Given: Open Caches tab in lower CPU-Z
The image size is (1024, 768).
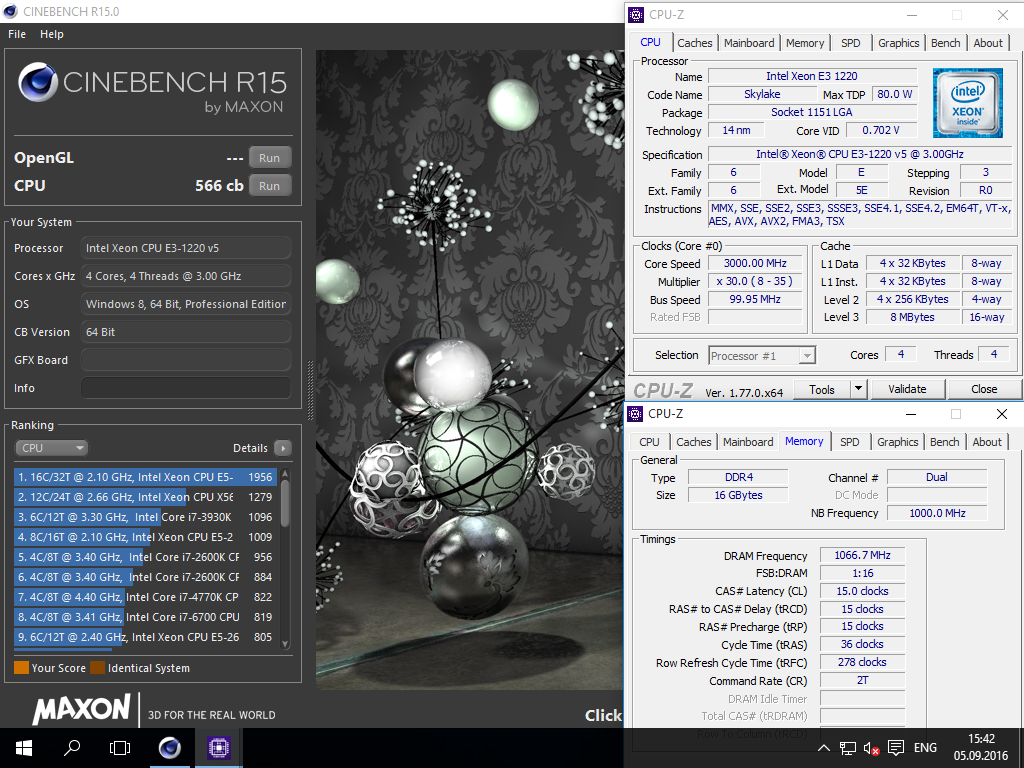Looking at the screenshot, I should (x=694, y=442).
